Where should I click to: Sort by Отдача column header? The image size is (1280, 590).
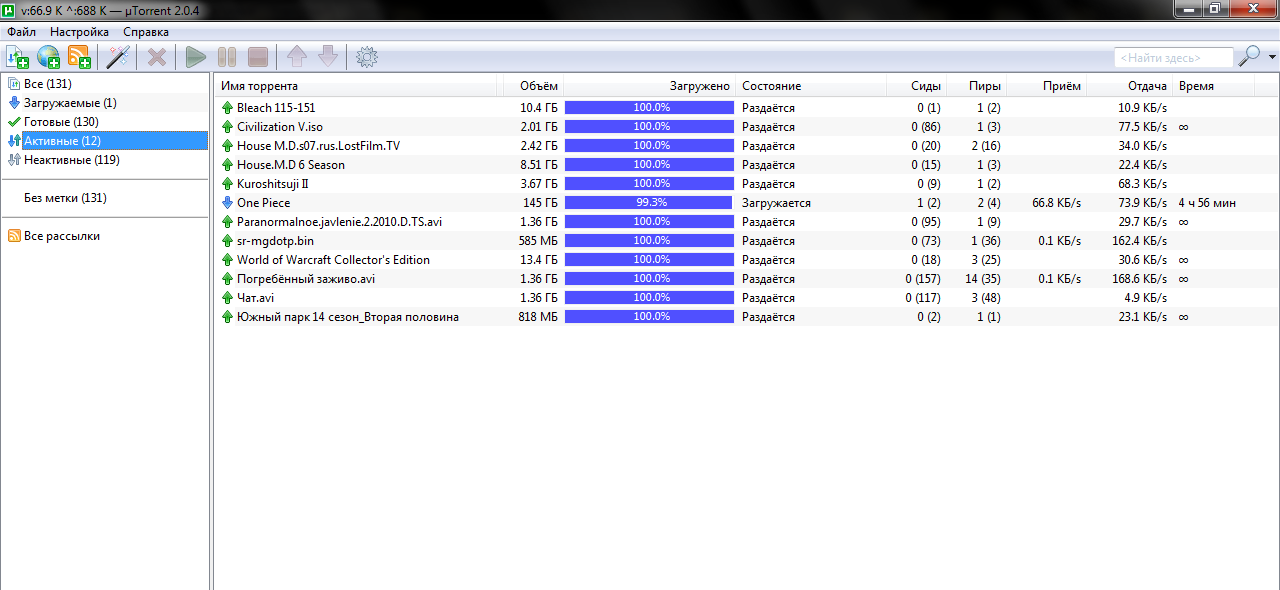tap(1130, 86)
